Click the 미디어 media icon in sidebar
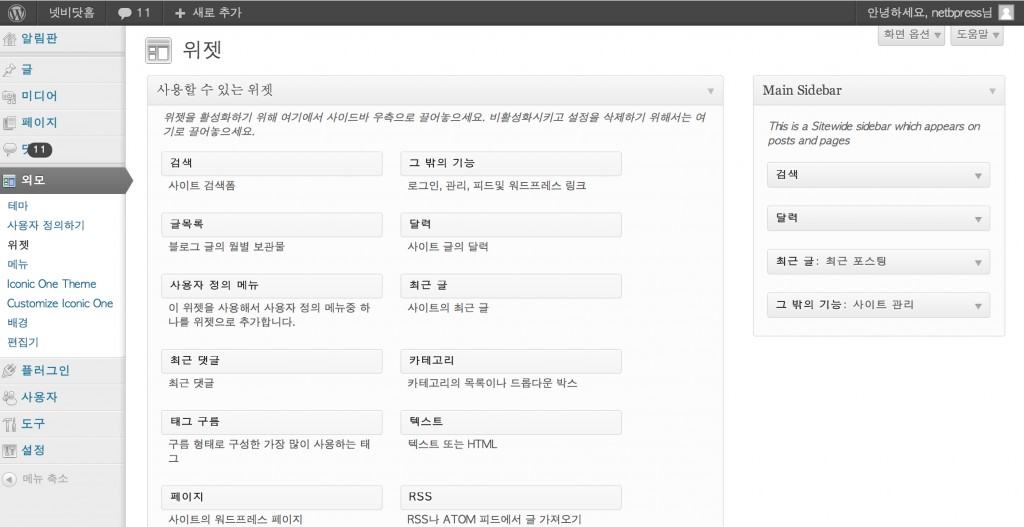The width and height of the screenshot is (1024, 527). [x=10, y=97]
